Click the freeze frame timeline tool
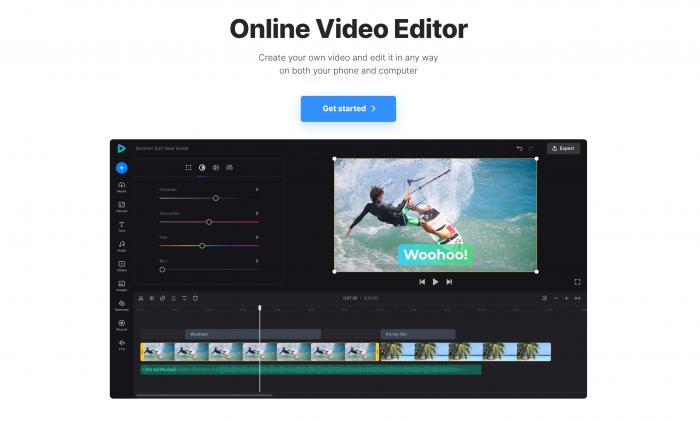 coord(152,298)
